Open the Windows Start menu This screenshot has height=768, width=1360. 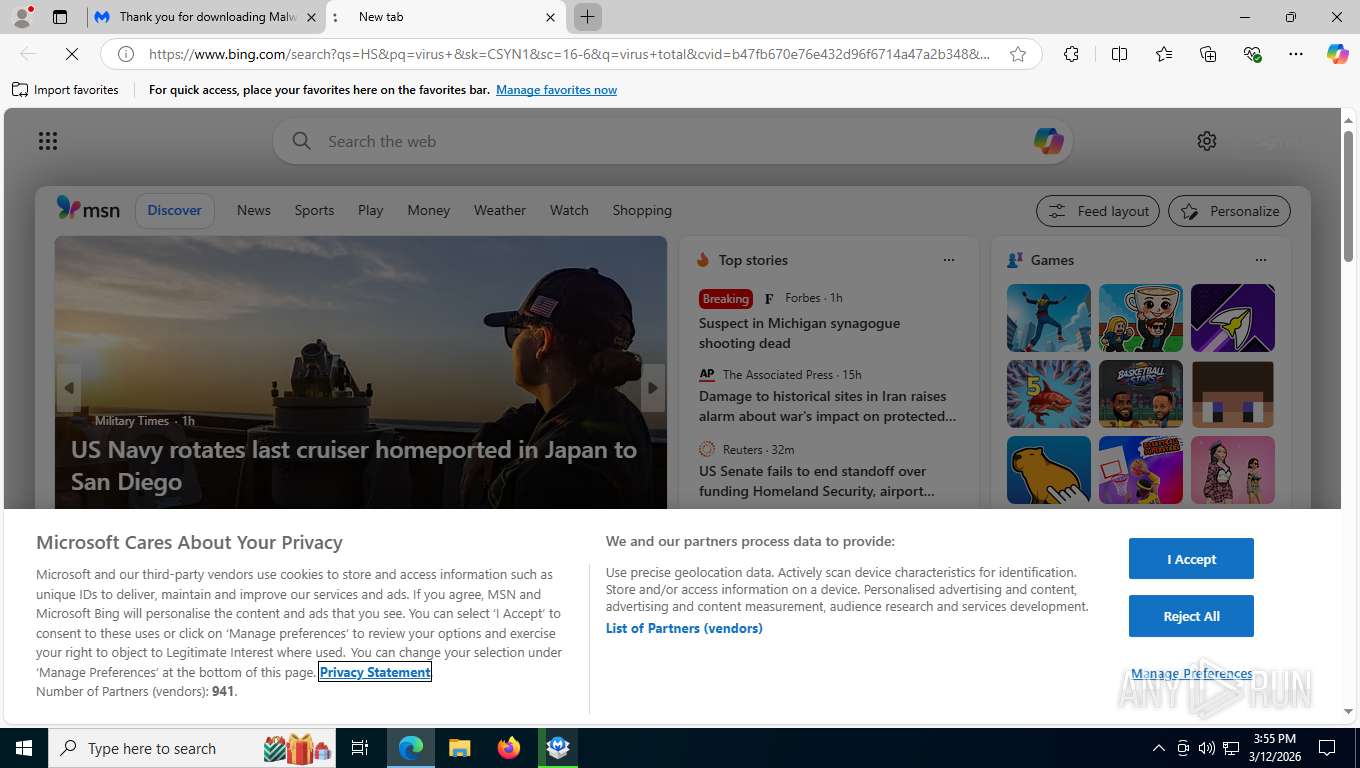pos(23,748)
